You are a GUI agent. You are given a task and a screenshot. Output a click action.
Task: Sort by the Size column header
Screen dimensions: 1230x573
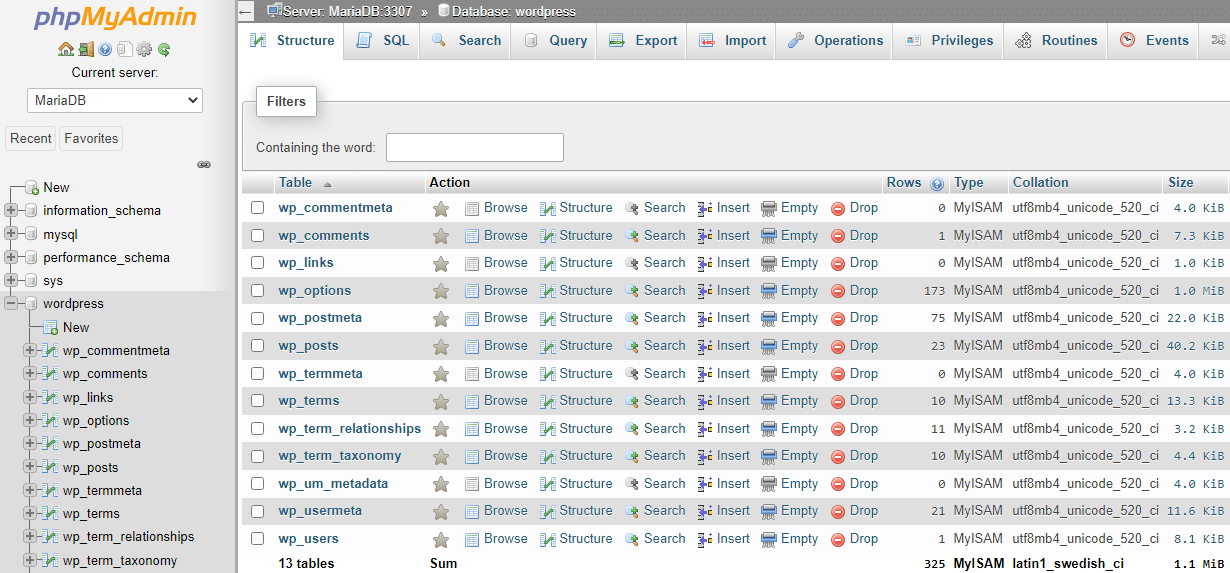pyautogui.click(x=1181, y=183)
